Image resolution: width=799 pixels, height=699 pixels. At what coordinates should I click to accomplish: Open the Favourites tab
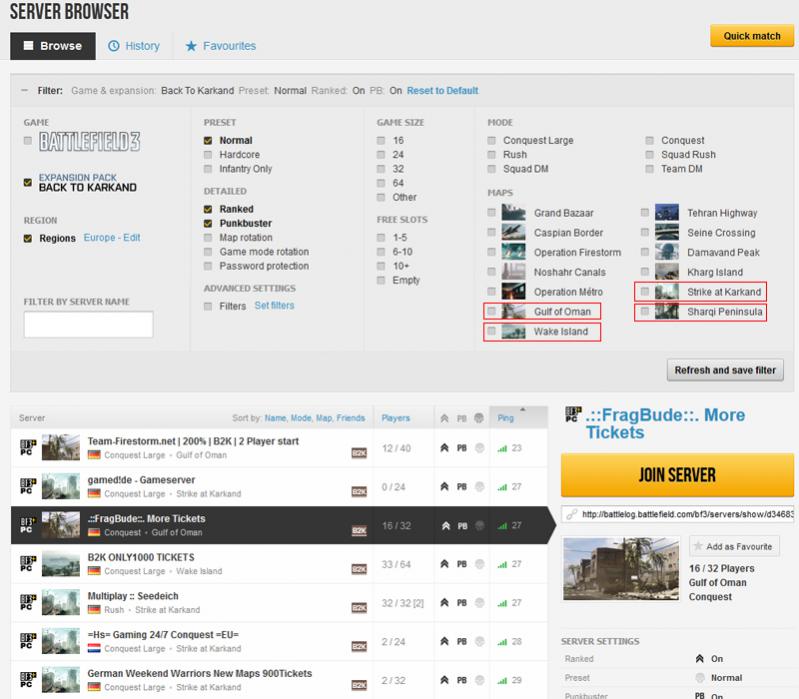(x=221, y=46)
